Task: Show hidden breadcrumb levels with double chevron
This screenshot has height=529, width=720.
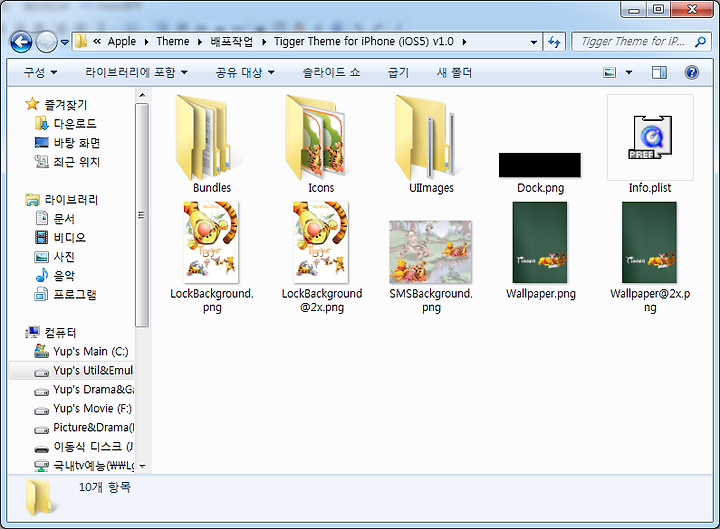Action: [x=97, y=42]
